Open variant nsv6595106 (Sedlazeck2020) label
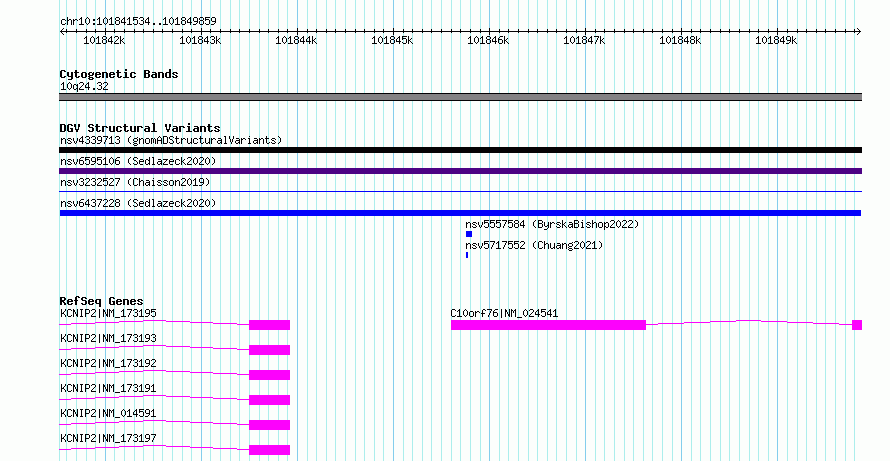Image resolution: width=890 pixels, height=461 pixels. pyautogui.click(x=138, y=161)
